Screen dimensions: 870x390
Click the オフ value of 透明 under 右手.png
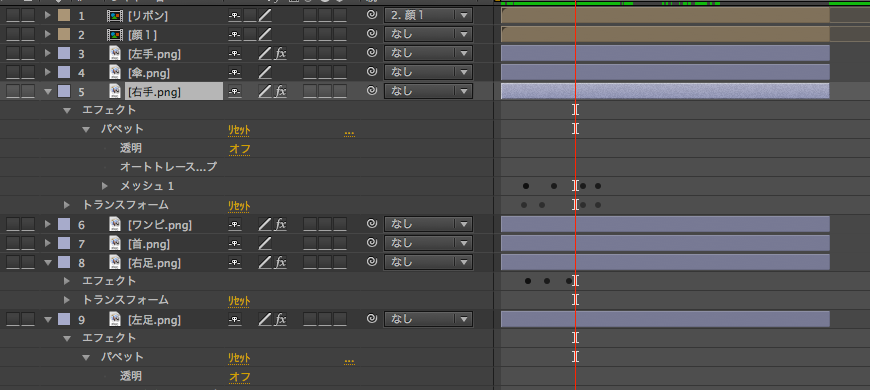click(240, 149)
